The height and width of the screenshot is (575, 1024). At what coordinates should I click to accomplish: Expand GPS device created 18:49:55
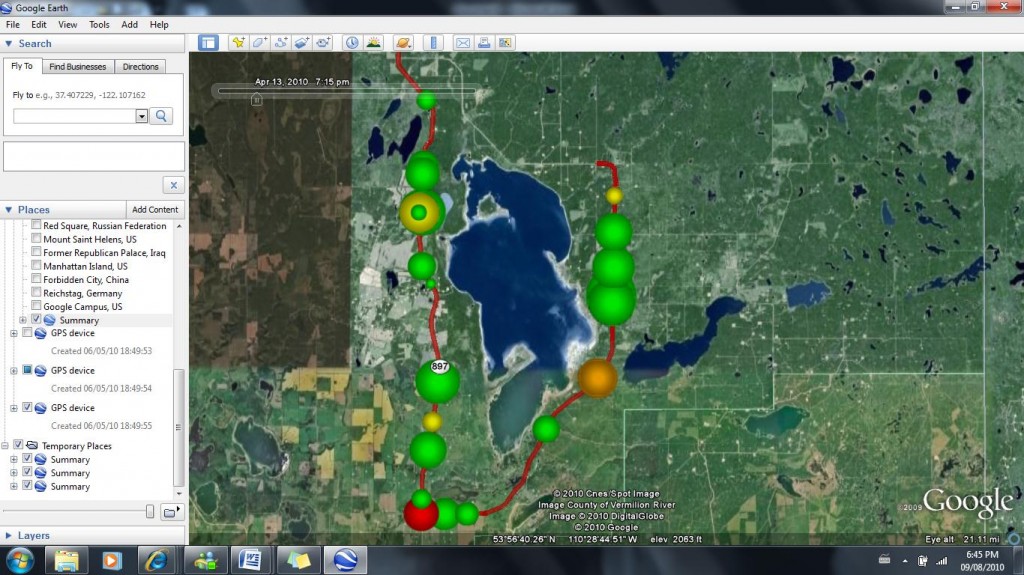coord(14,408)
